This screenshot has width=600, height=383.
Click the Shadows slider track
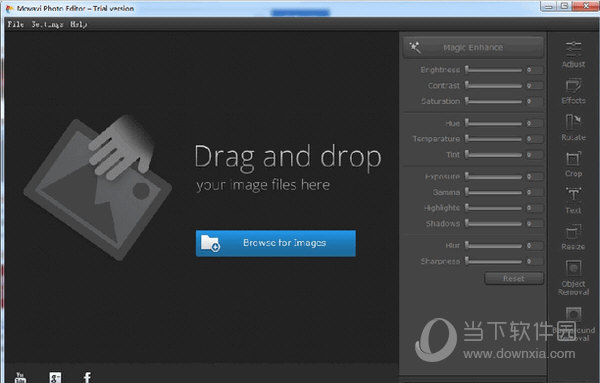pos(494,223)
